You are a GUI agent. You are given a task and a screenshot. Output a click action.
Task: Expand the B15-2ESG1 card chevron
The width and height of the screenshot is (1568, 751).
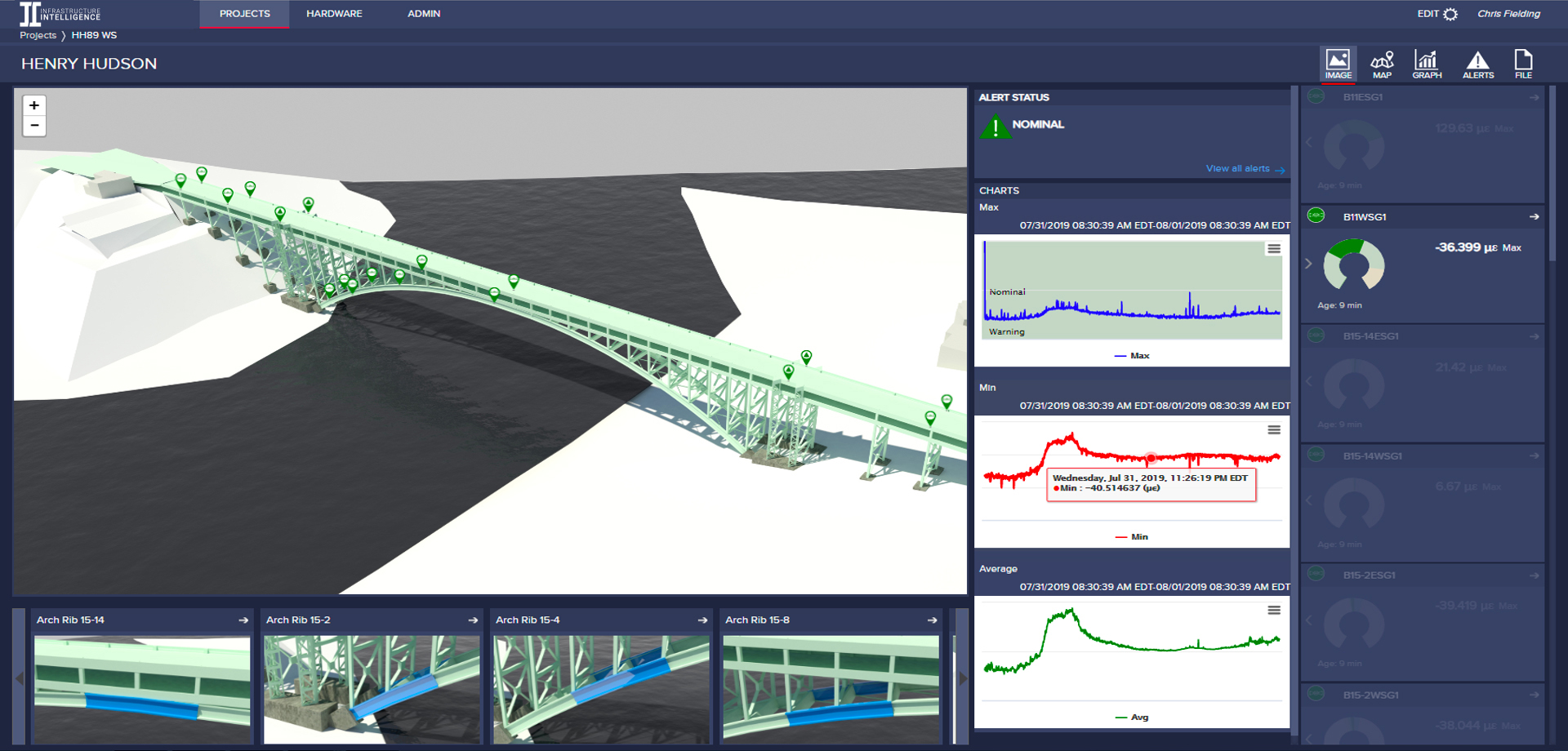pyautogui.click(x=1308, y=620)
